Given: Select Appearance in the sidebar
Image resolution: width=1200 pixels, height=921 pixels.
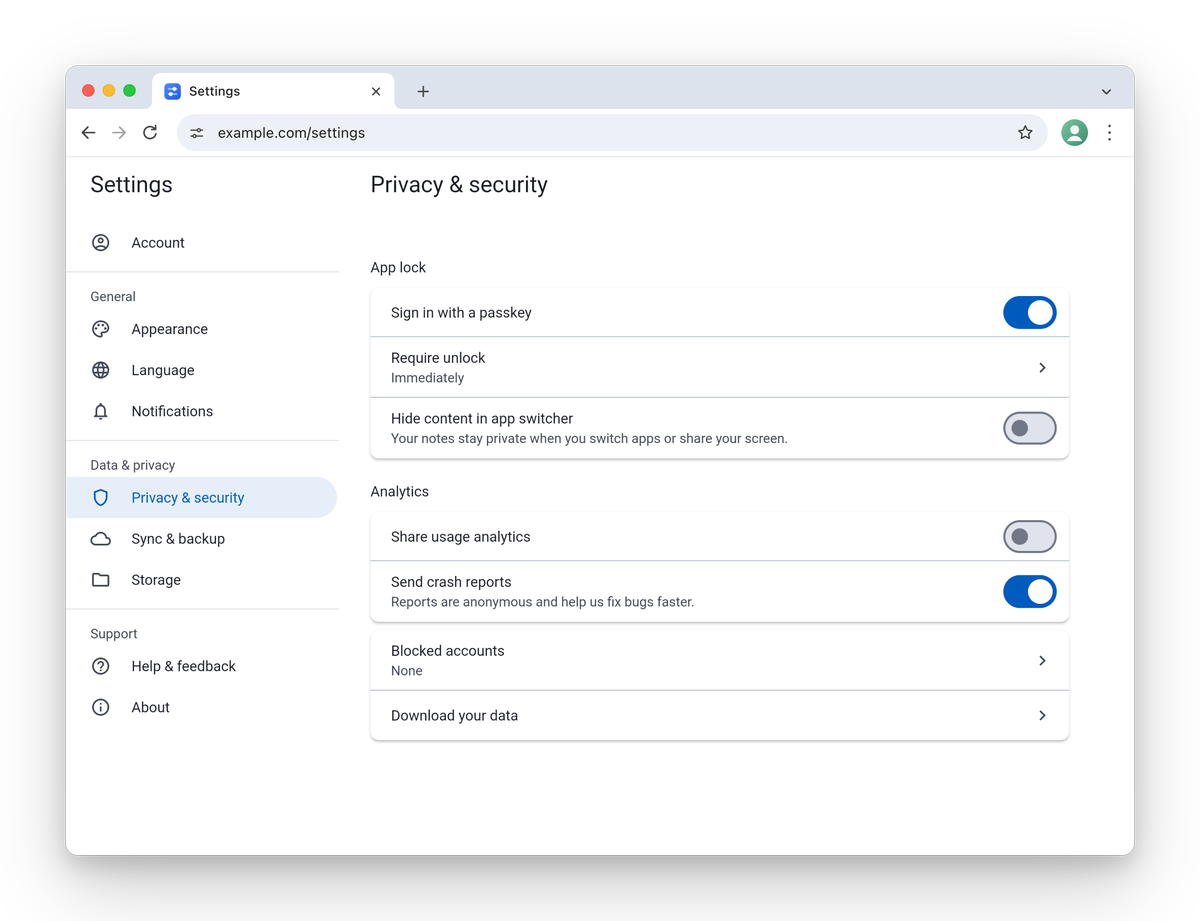Looking at the screenshot, I should 202,329.
